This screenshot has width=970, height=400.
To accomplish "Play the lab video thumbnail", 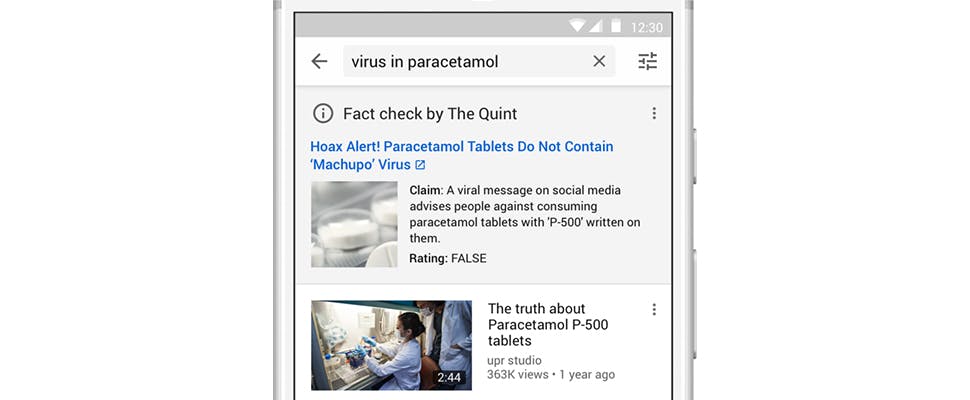I will tap(392, 346).
